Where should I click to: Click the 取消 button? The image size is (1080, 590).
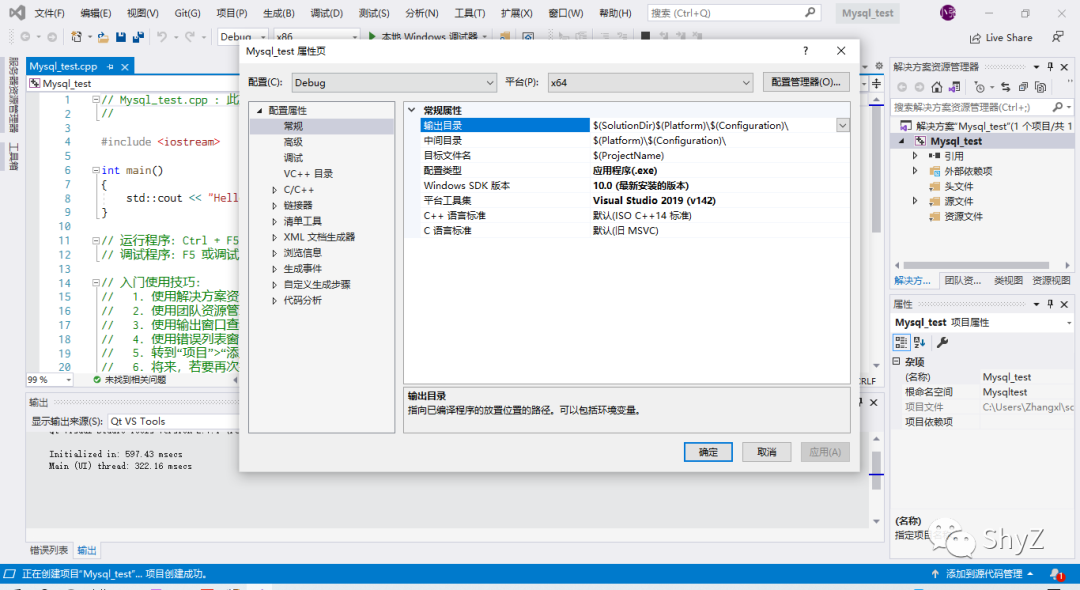pos(767,452)
